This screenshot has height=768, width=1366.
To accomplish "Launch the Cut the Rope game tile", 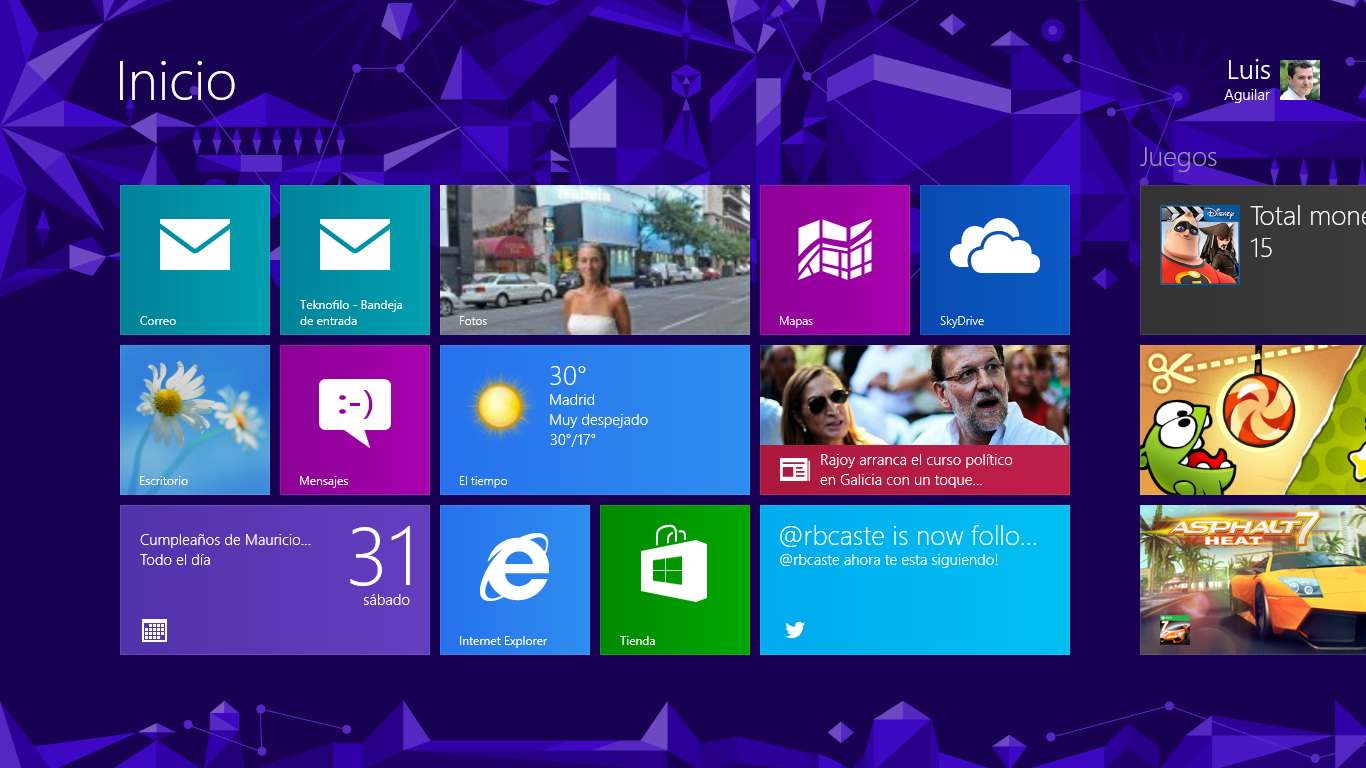I will click(x=1253, y=420).
